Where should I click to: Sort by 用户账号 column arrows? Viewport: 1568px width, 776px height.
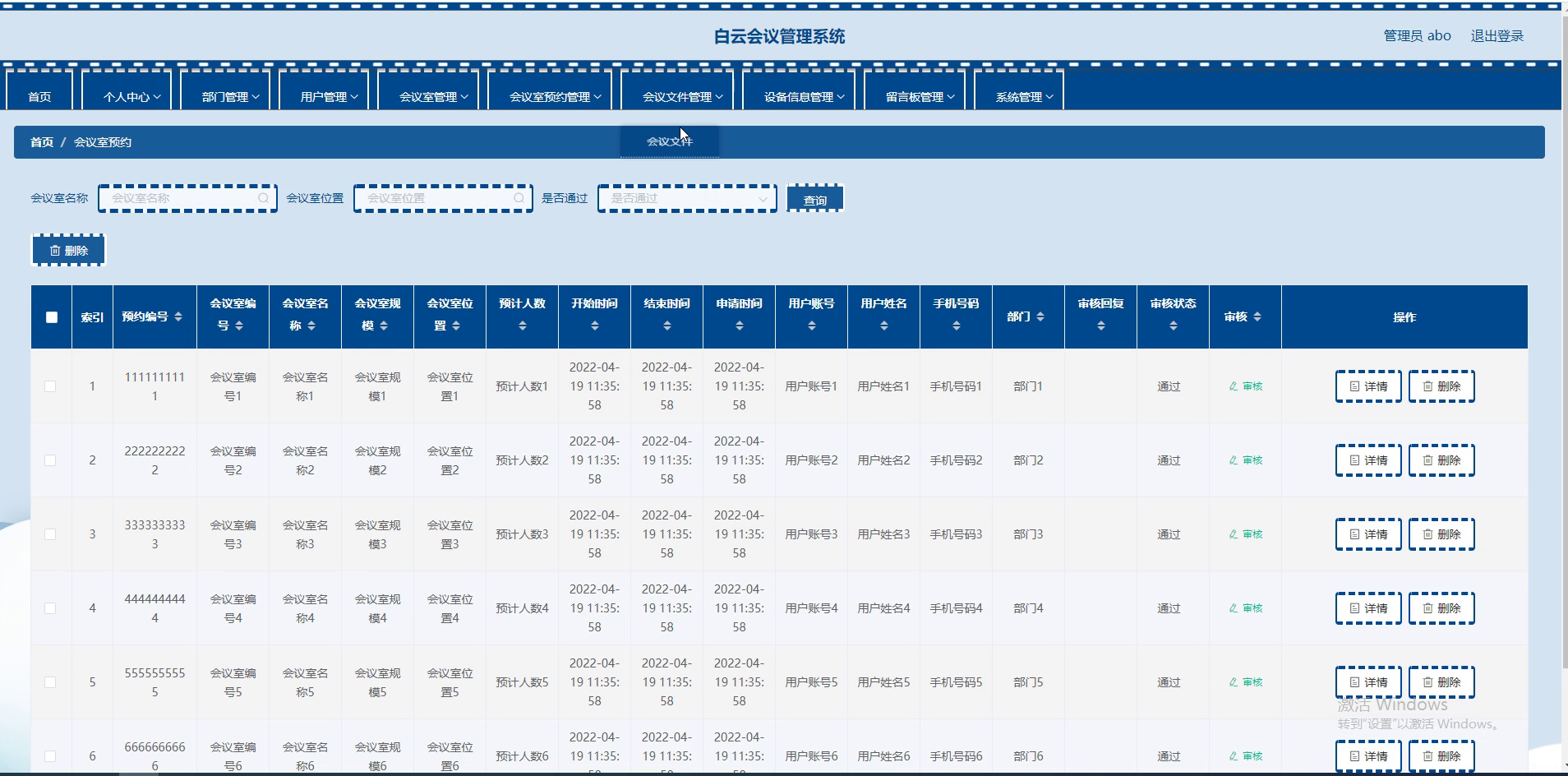click(x=812, y=326)
